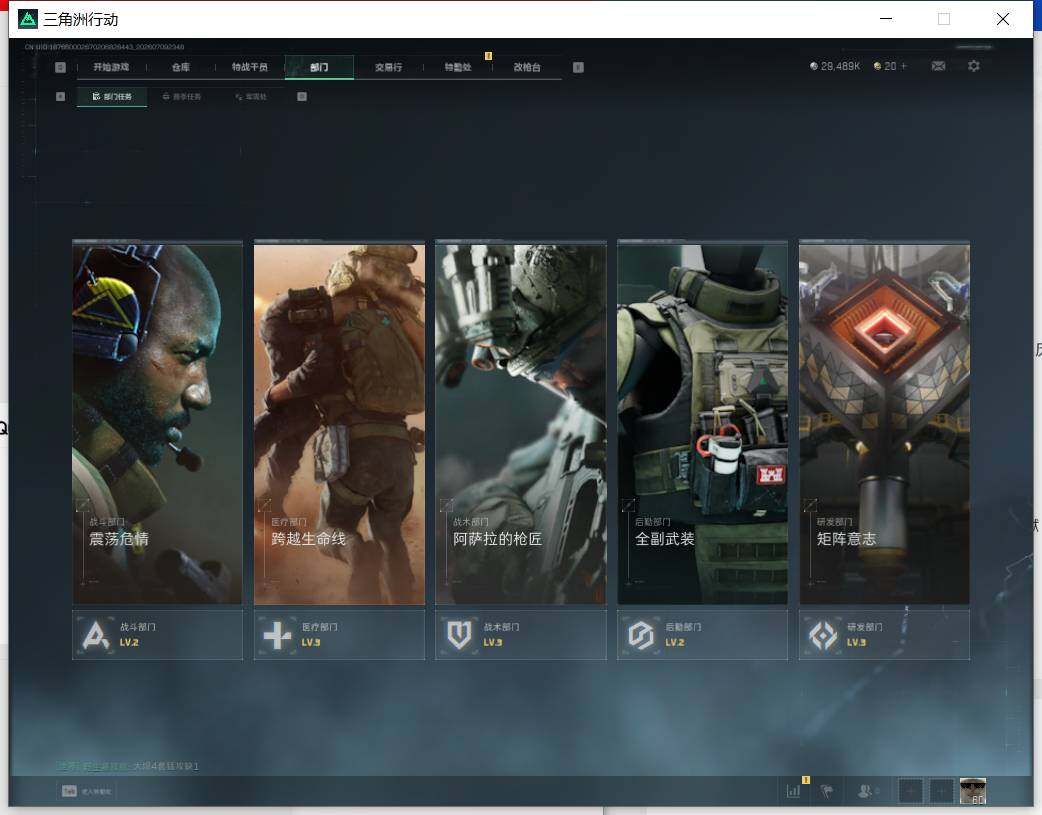1042x815 pixels.
Task: Click the 战斗部门 LV.2 department button
Action: [x=157, y=635]
